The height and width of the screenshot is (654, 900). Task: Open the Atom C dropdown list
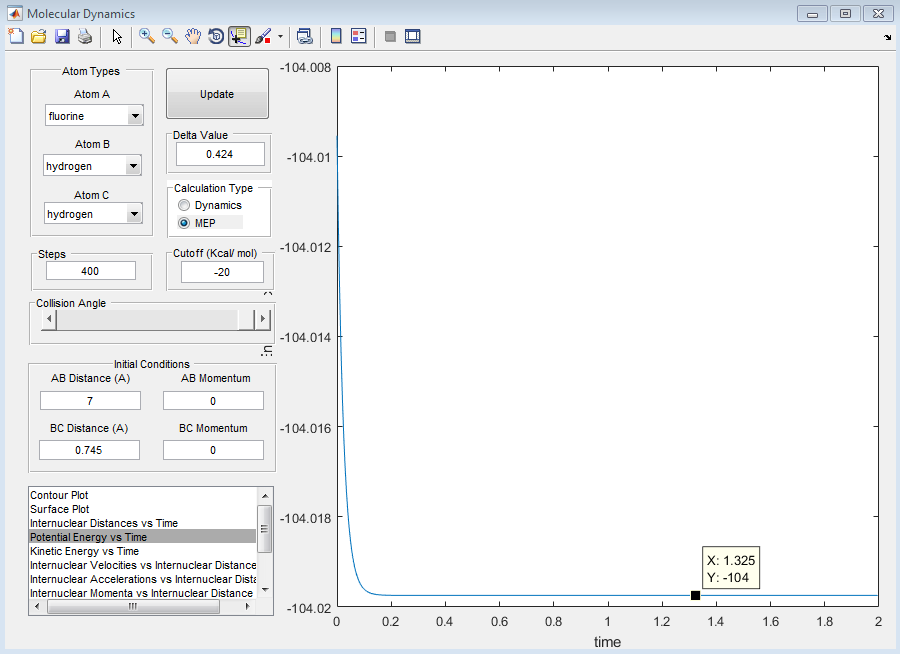[93, 214]
